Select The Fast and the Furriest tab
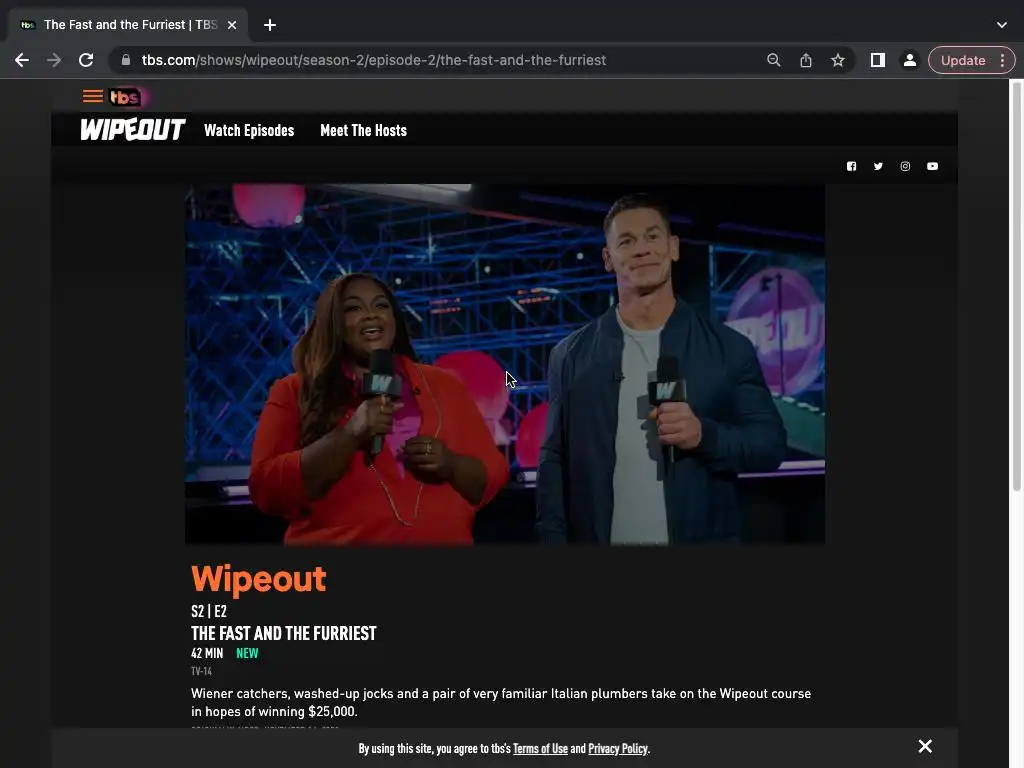Image resolution: width=1024 pixels, height=768 pixels. coord(128,25)
